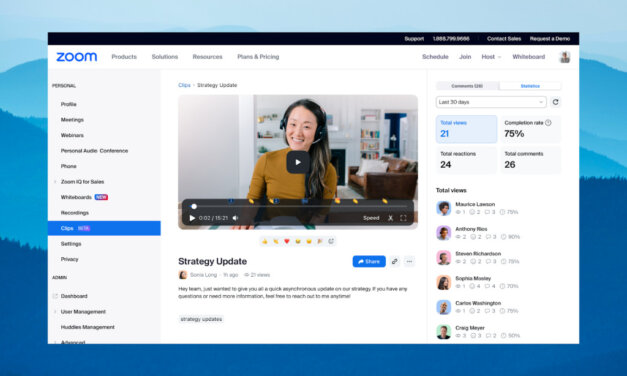Screen dimensions: 627x376
Task: Enter fullscreen on the video player
Action: 403,218
